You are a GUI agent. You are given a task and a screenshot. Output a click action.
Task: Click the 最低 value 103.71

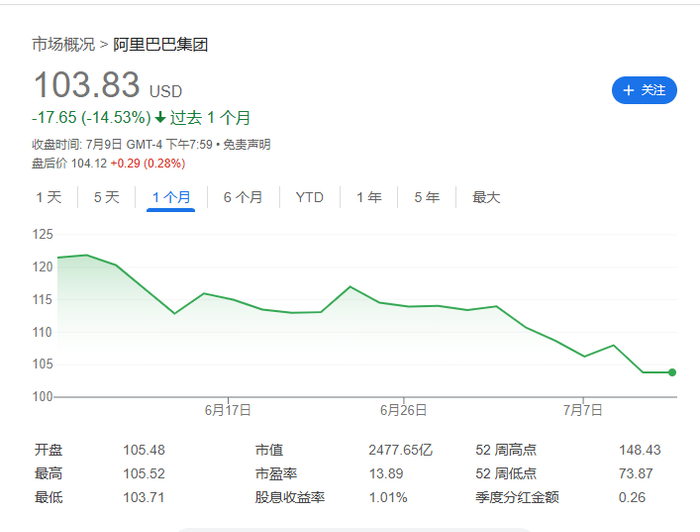[144, 497]
